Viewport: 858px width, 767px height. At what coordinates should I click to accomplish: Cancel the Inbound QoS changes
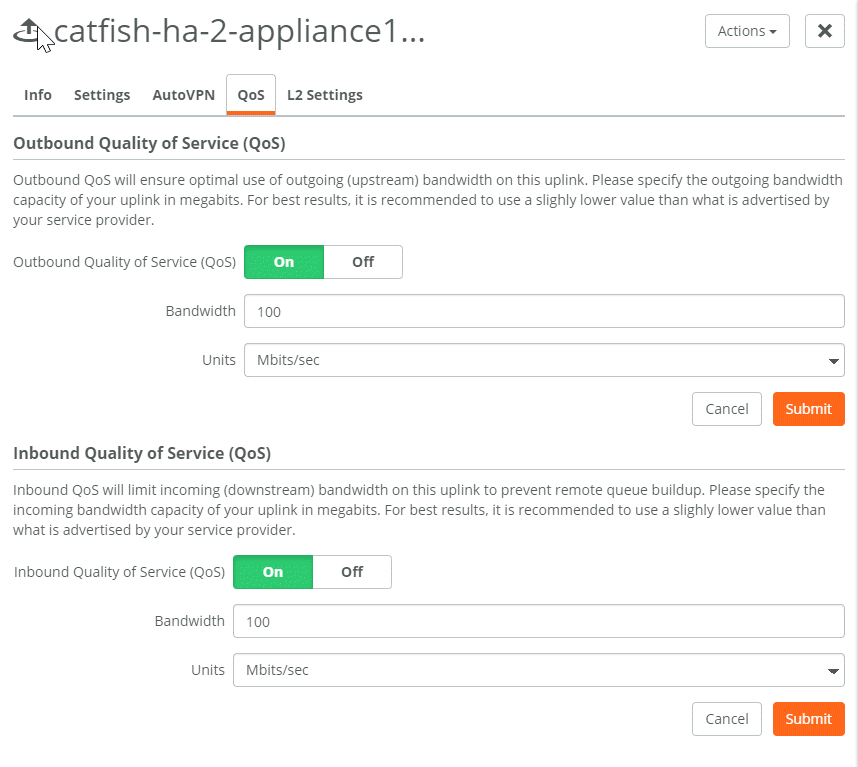(x=727, y=719)
